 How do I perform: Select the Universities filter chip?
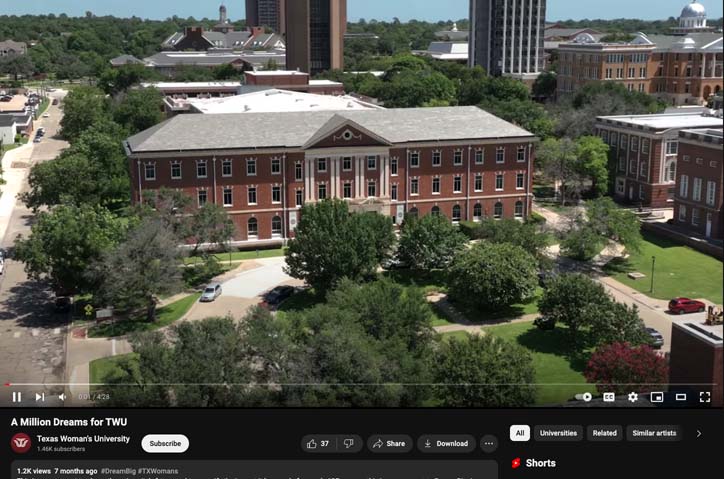(x=558, y=433)
